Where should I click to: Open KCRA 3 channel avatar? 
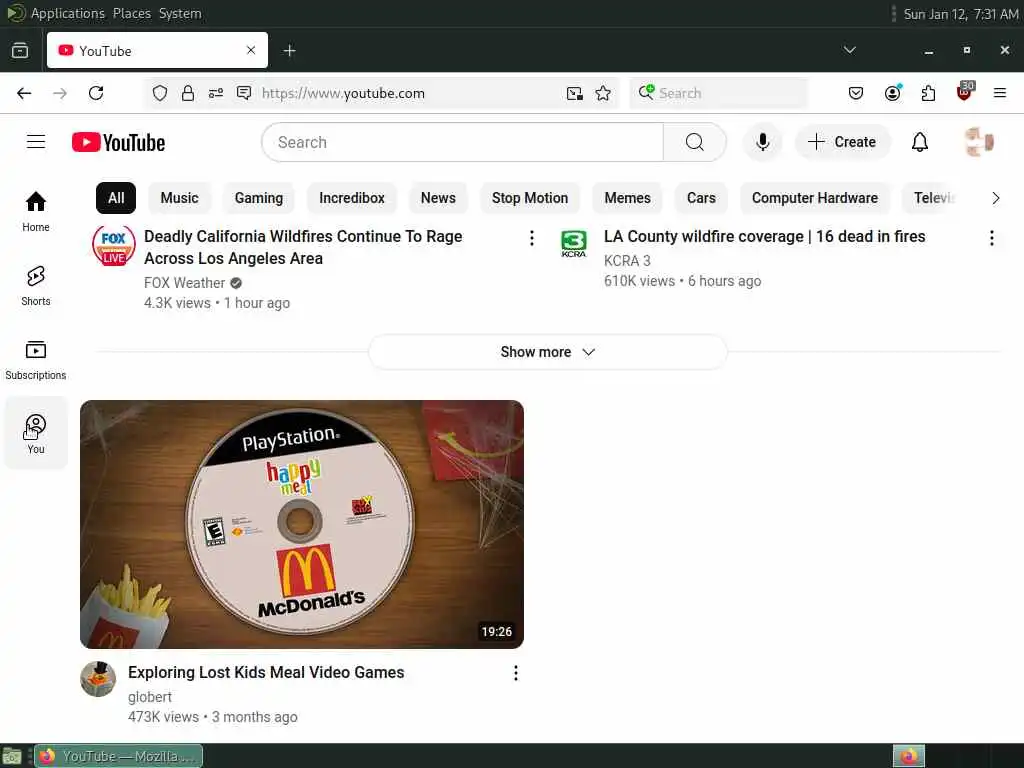pos(573,244)
